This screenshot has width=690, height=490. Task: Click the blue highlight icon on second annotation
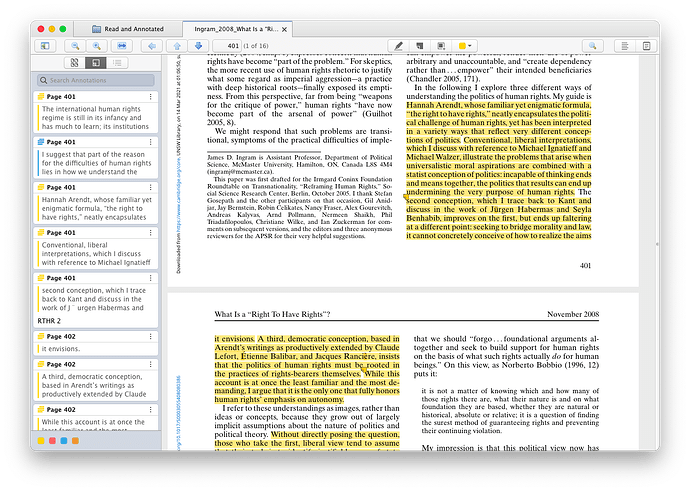coord(41,142)
